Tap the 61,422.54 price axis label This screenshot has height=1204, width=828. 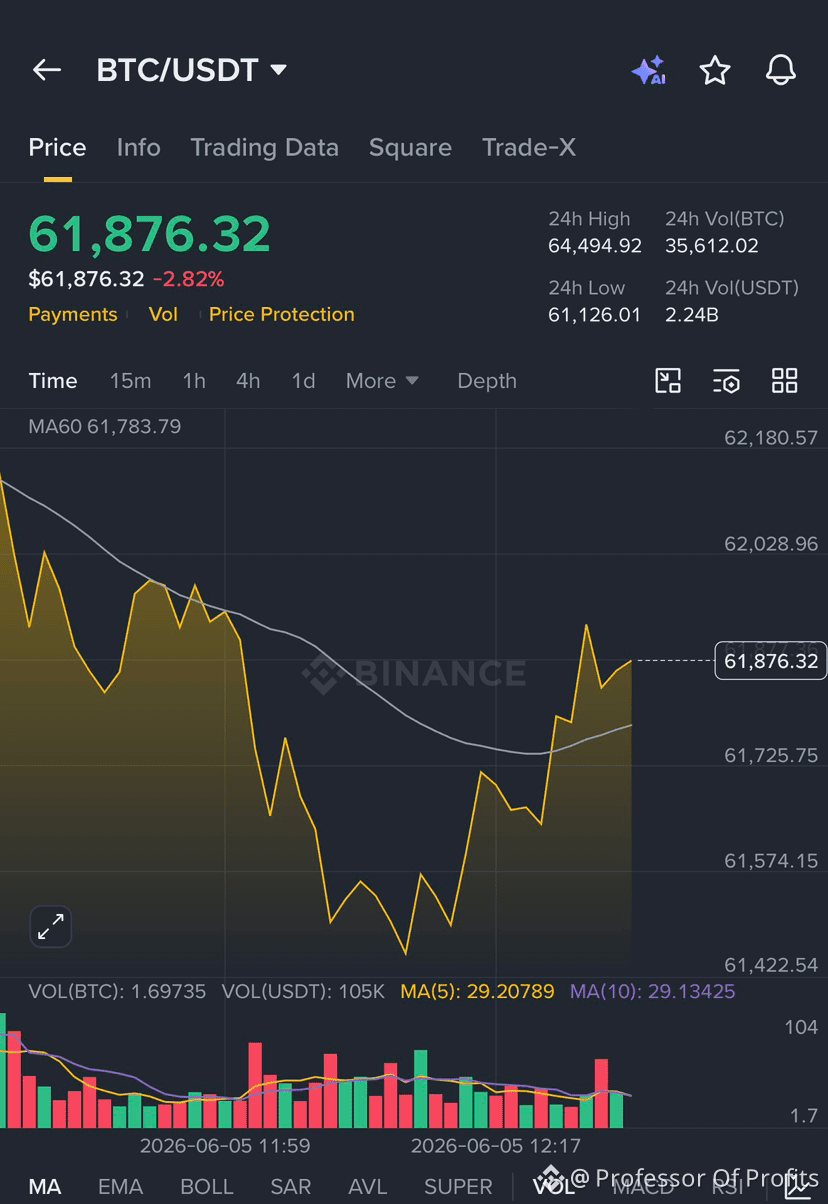(x=771, y=965)
